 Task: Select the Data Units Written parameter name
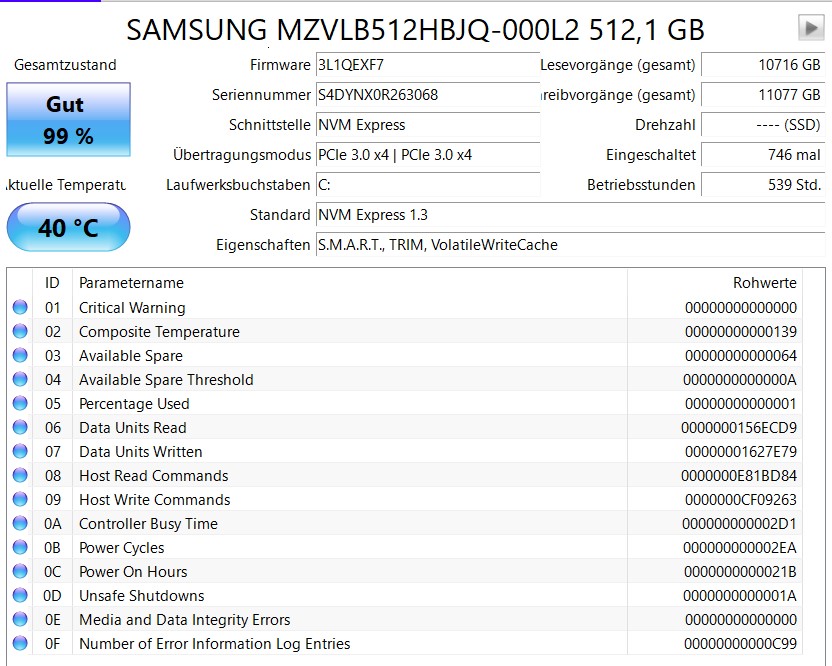click(x=141, y=452)
